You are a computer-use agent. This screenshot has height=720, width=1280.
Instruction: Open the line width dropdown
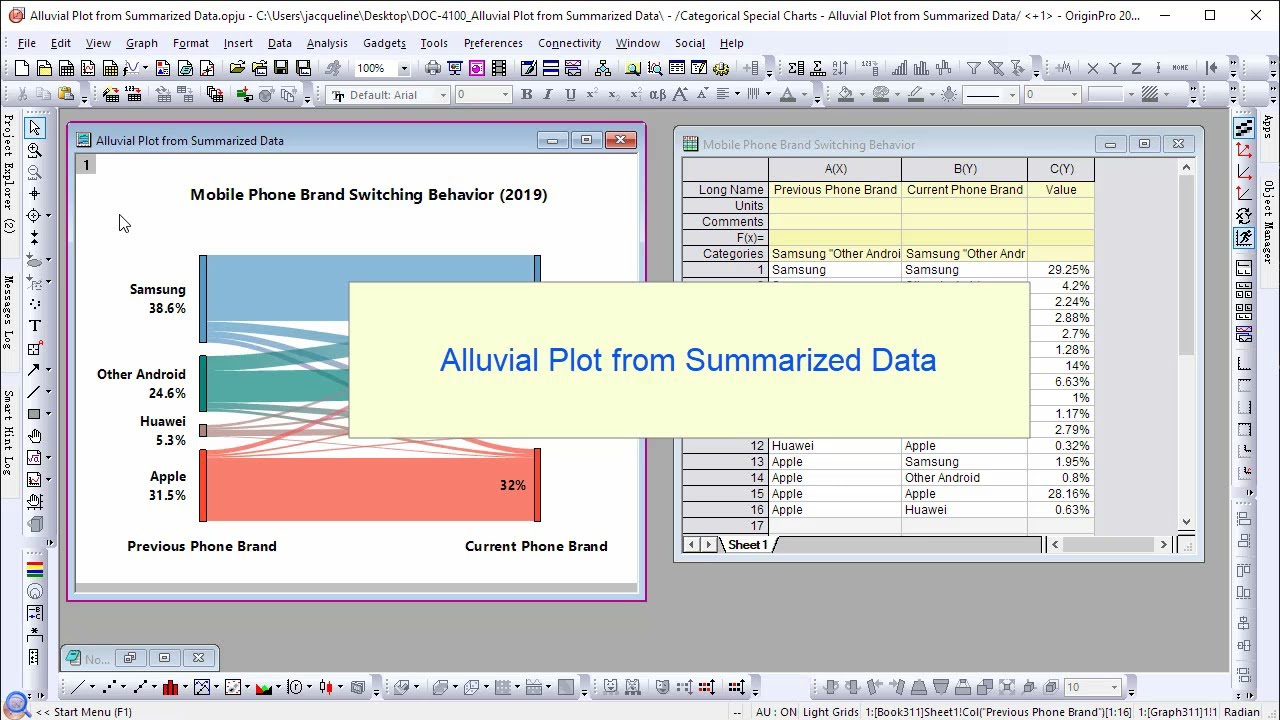coord(1075,95)
